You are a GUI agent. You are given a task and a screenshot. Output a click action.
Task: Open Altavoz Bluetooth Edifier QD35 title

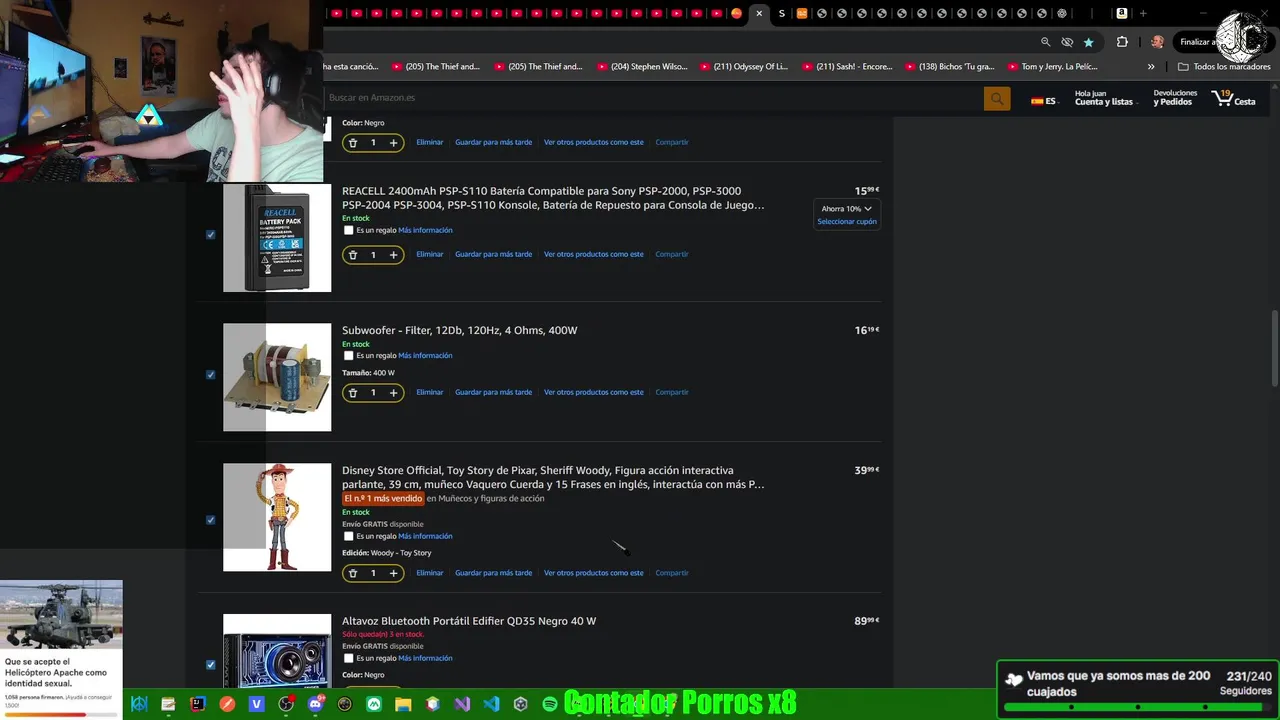(x=469, y=621)
